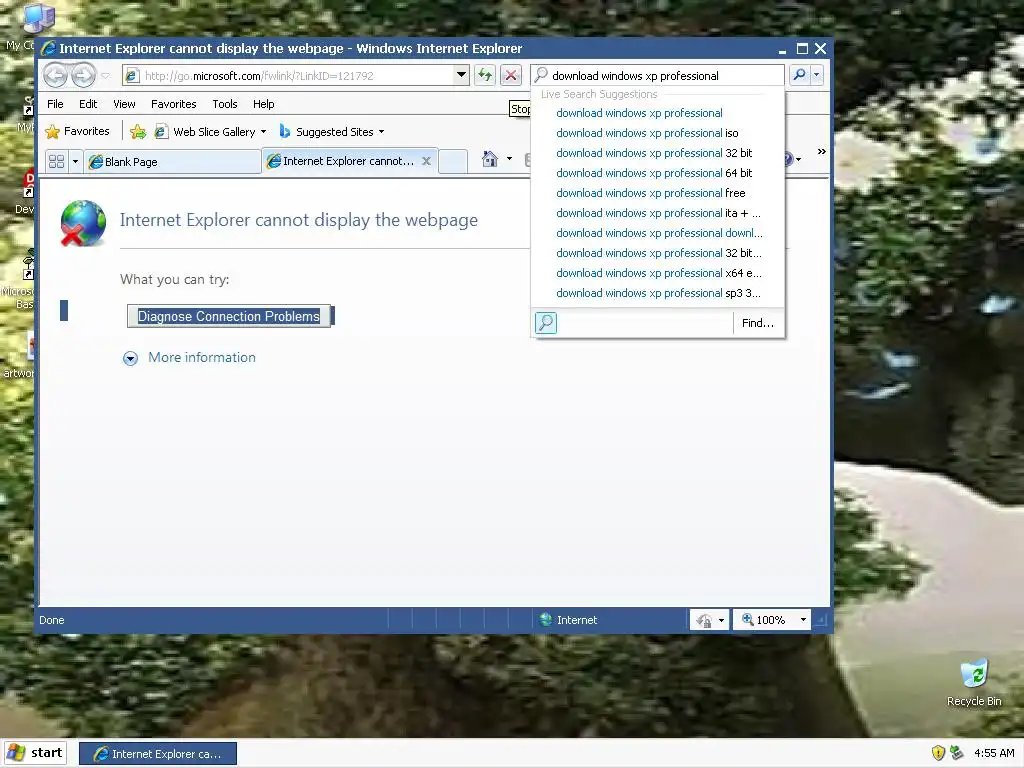
Task: Click the 4:55 AM system clock
Action: 994,753
